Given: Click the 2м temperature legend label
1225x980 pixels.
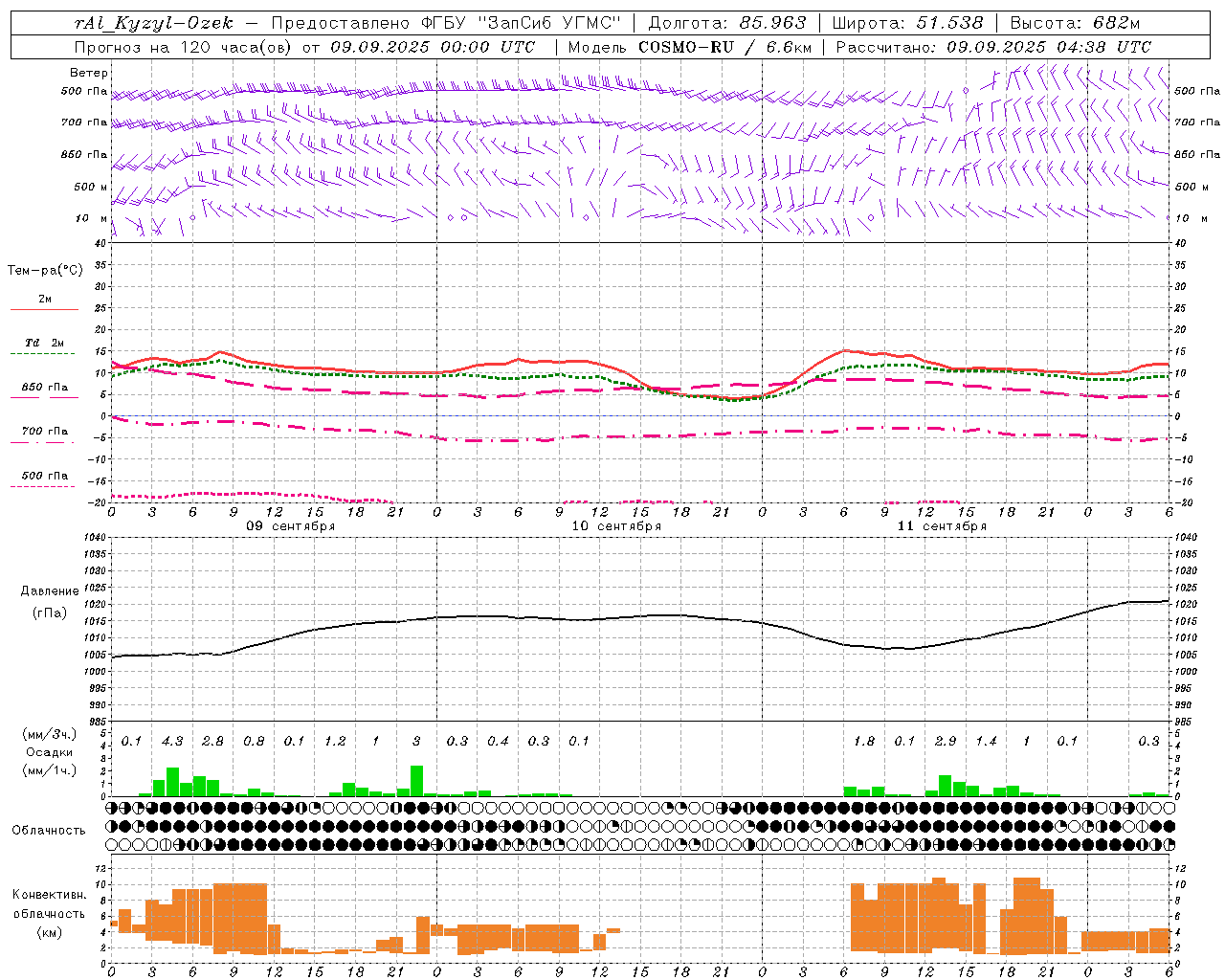Looking at the screenshot, I should [45, 300].
